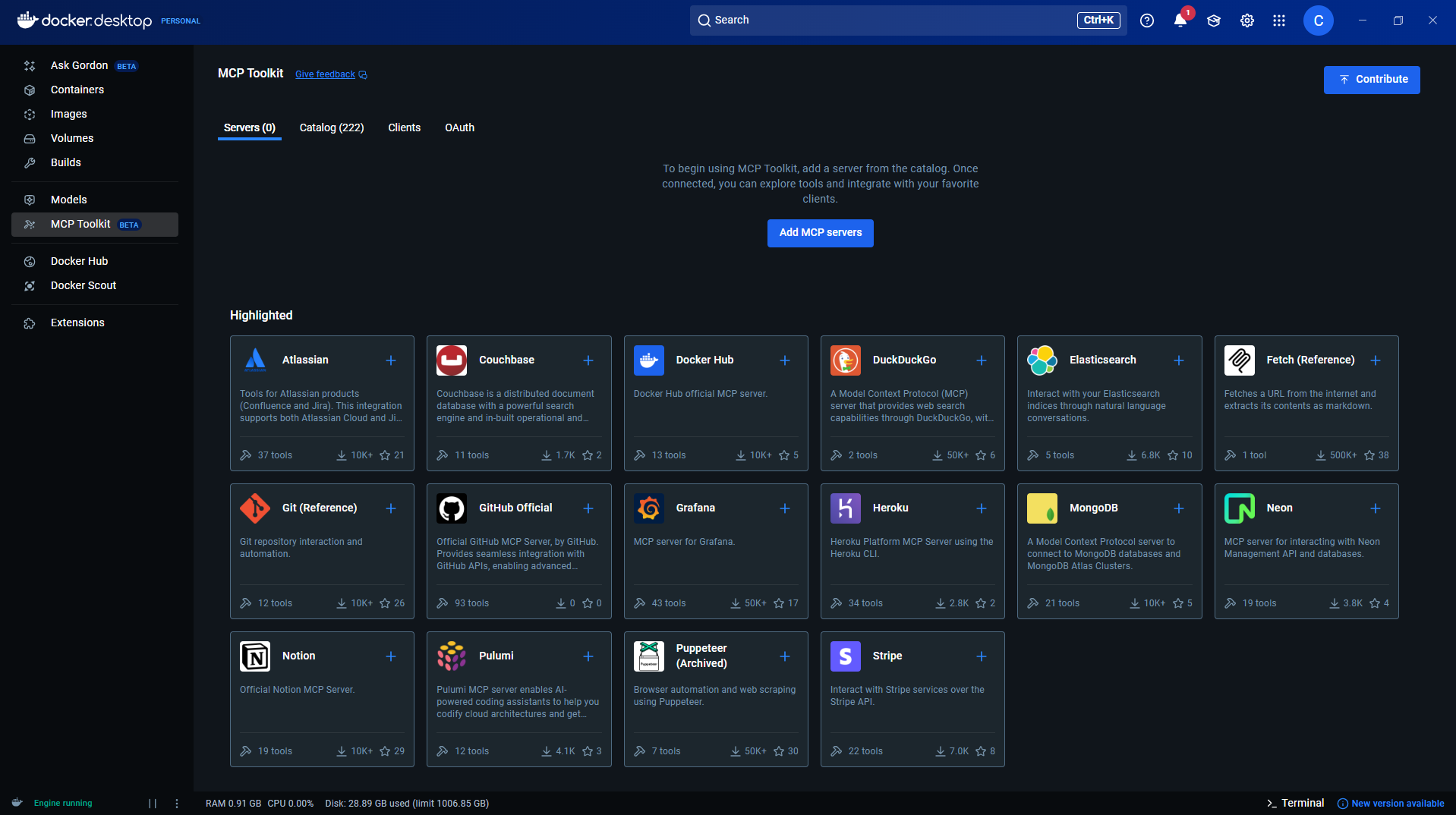
Task: Open the OAuth tab
Action: (x=459, y=127)
